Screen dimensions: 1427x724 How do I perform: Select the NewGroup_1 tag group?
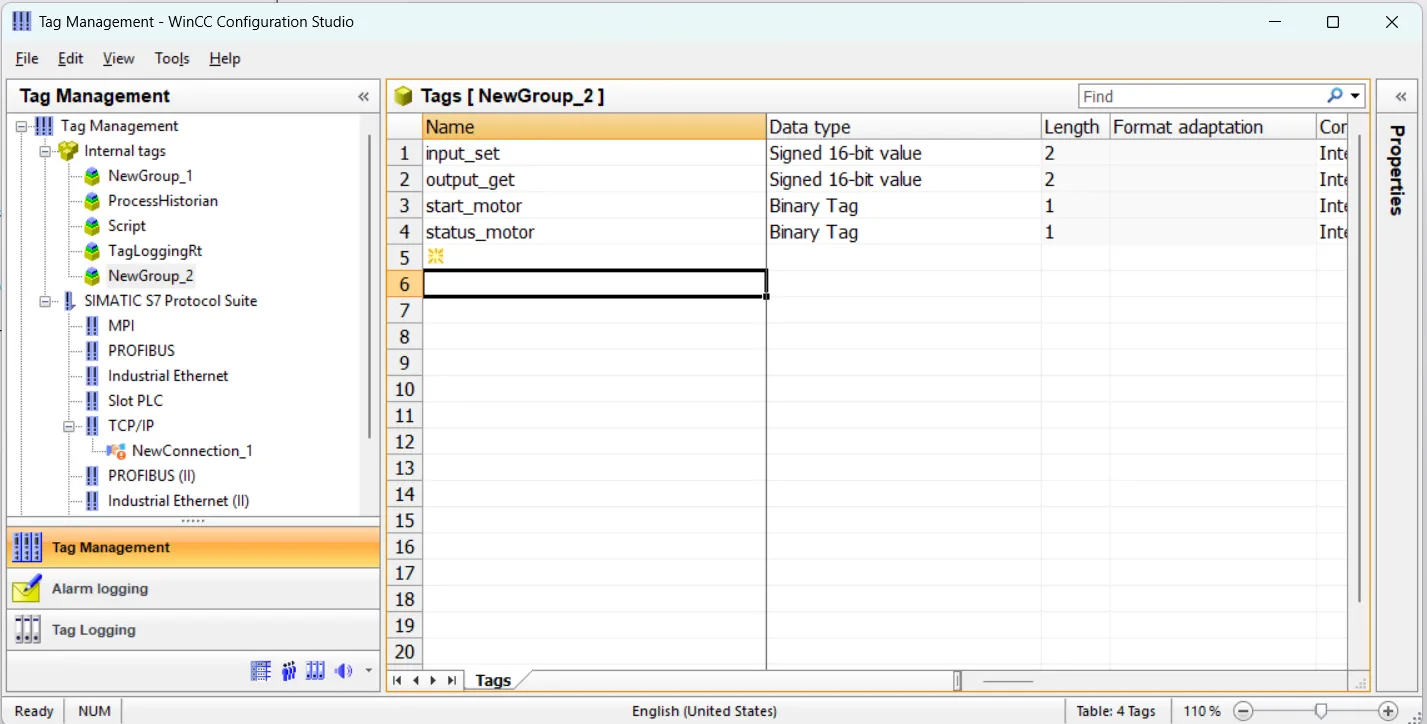point(150,176)
